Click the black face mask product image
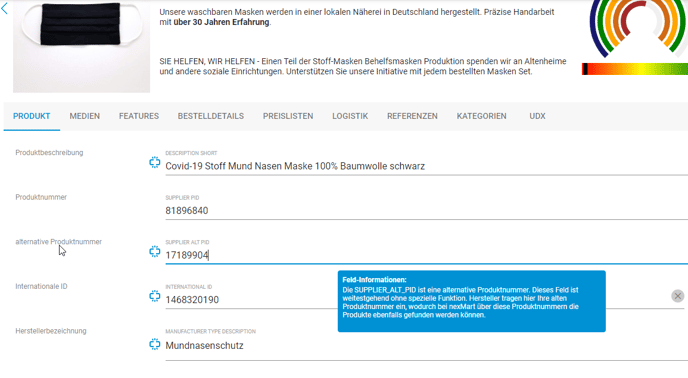 (82, 46)
